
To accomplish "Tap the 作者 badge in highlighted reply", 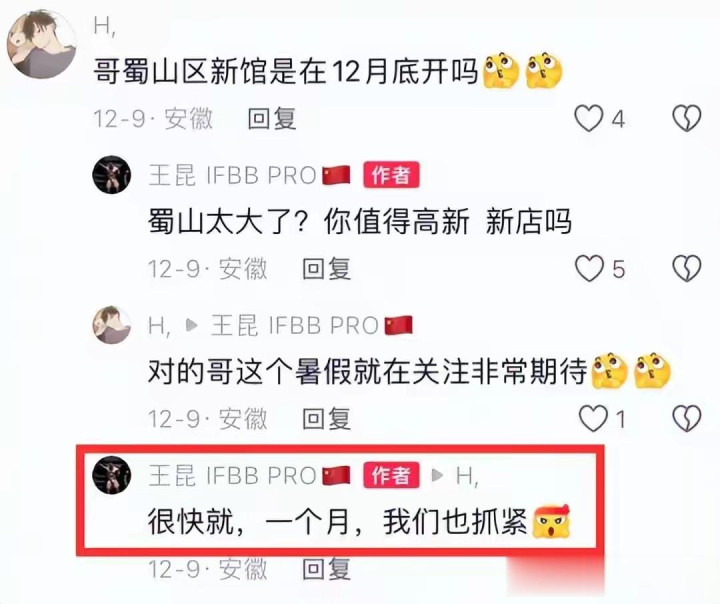I will tap(391, 475).
